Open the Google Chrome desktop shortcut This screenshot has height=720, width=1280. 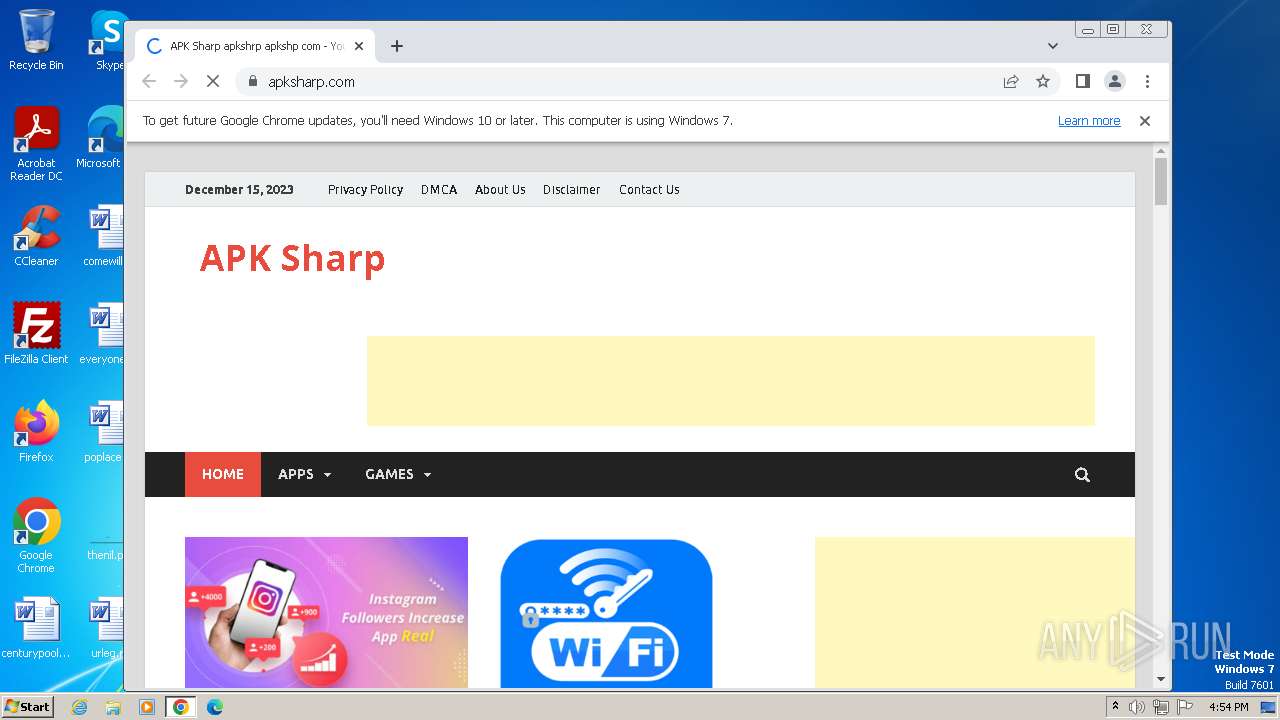(36, 536)
